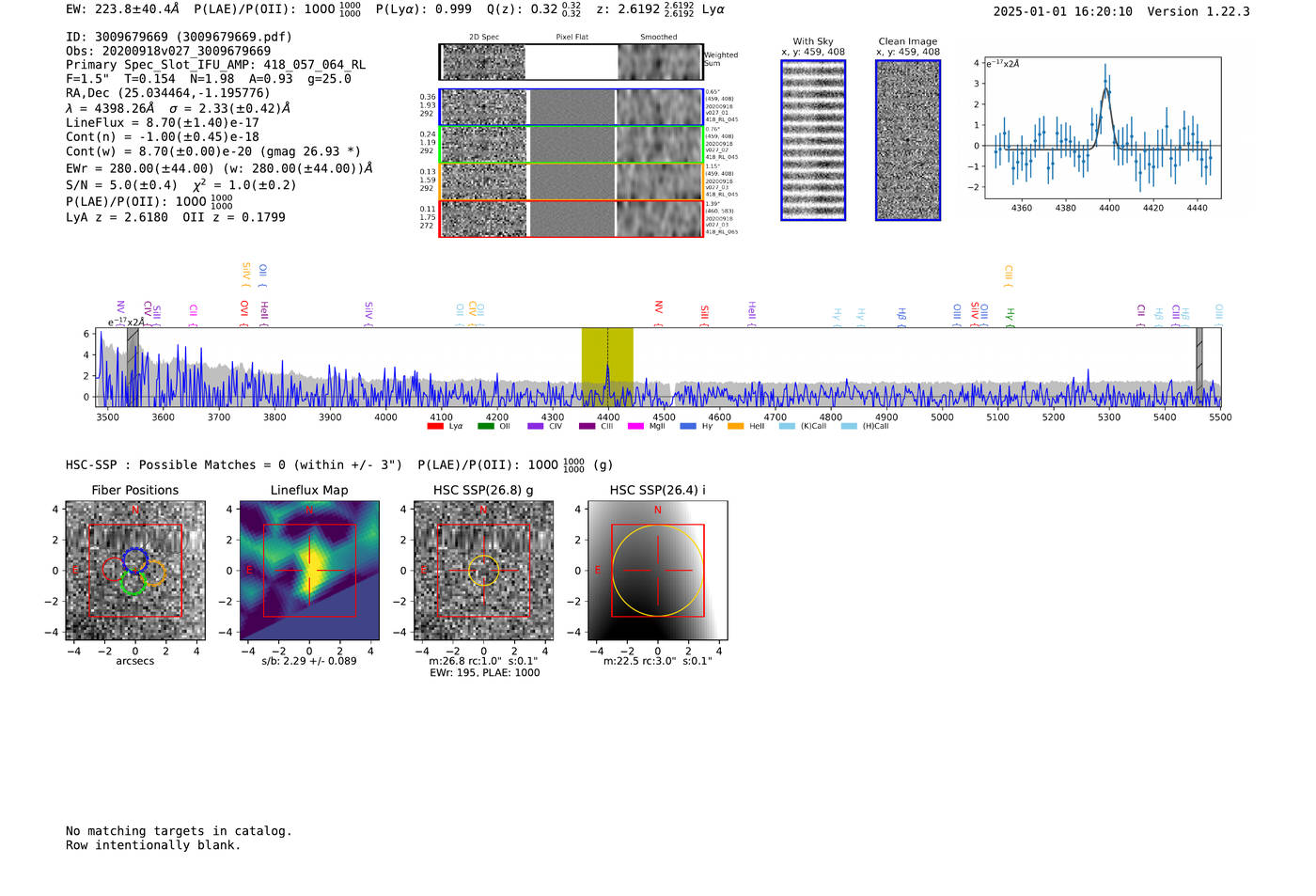Click the LineFlux = 8.70(±1.40)e-17 value

point(163,122)
